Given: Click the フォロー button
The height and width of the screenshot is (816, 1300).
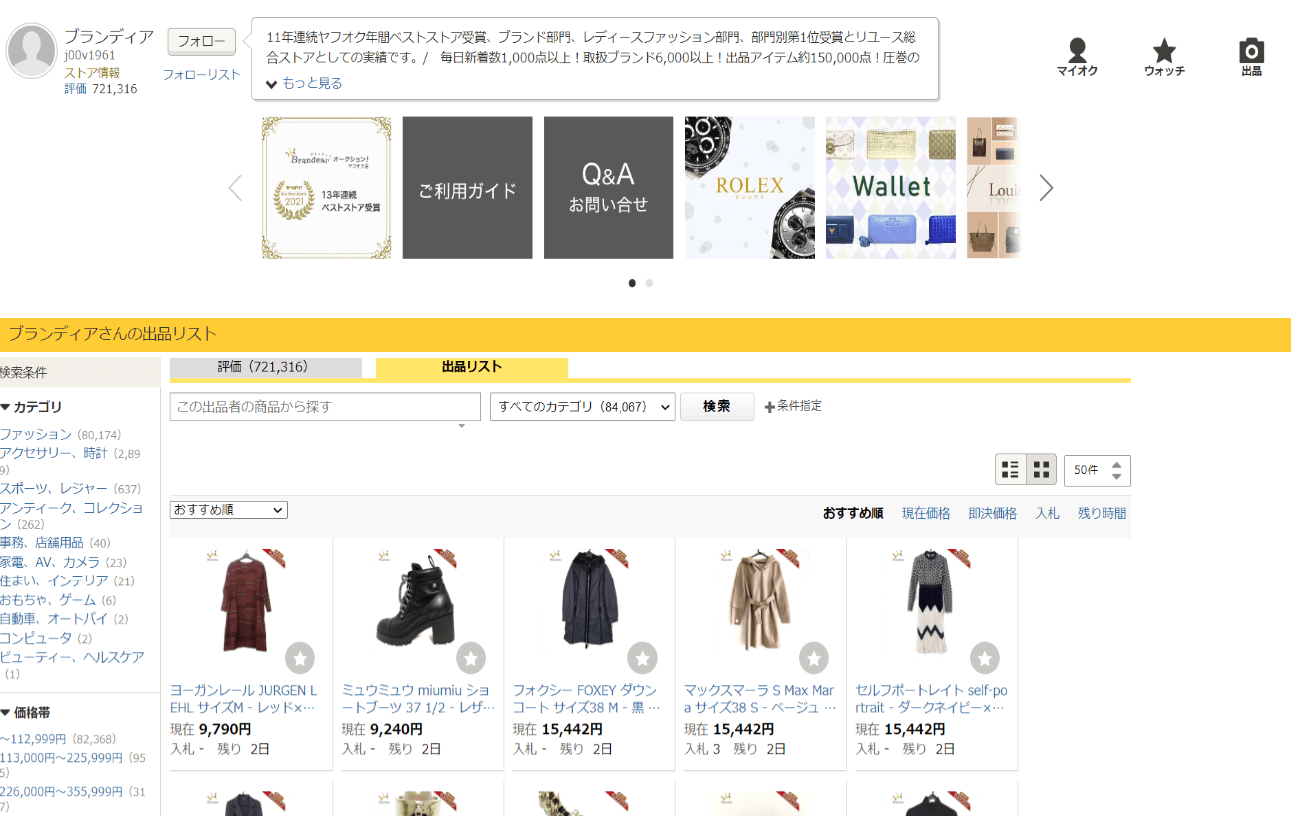Looking at the screenshot, I should pos(201,41).
